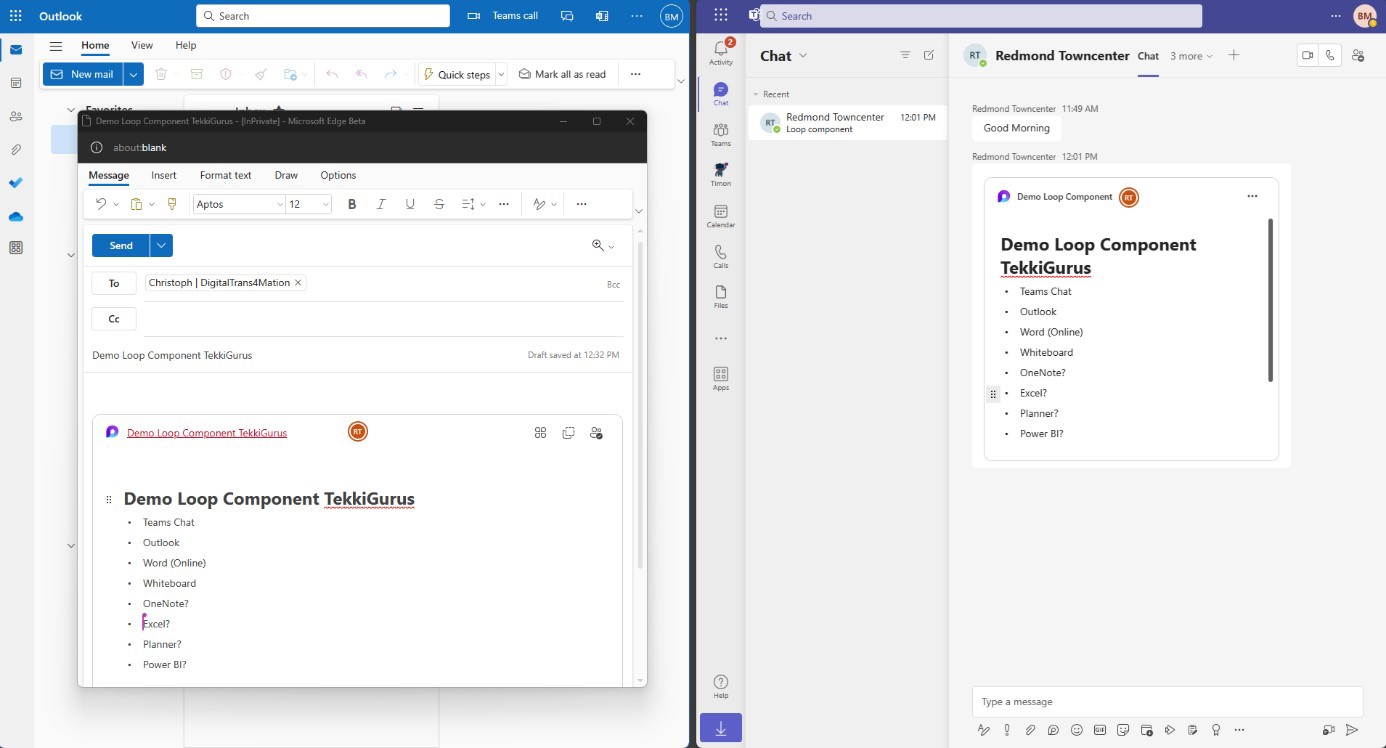Click Mark all as read
1386x748 pixels.
[x=562, y=74]
